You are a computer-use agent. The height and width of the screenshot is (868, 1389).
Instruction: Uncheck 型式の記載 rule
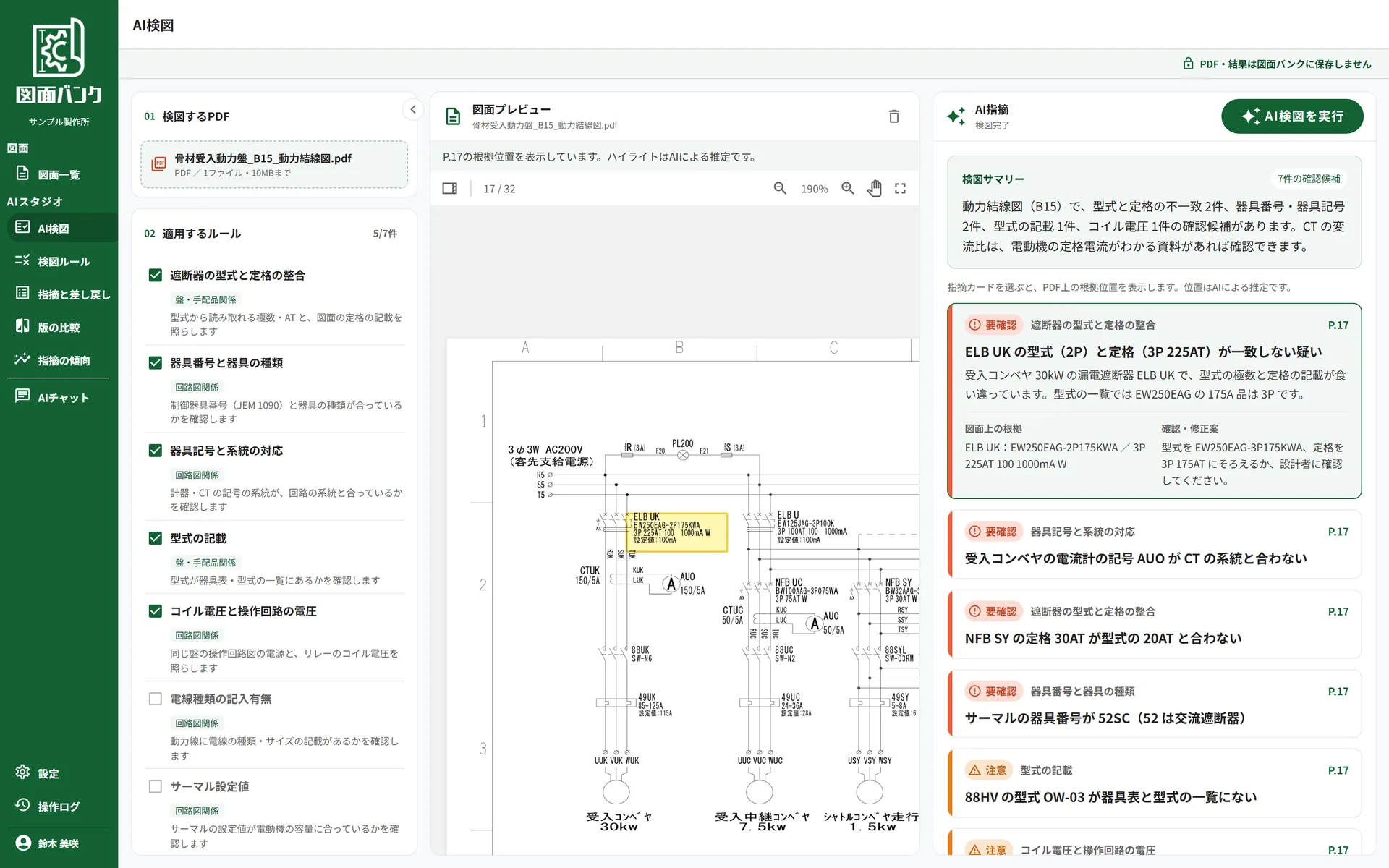pos(155,538)
